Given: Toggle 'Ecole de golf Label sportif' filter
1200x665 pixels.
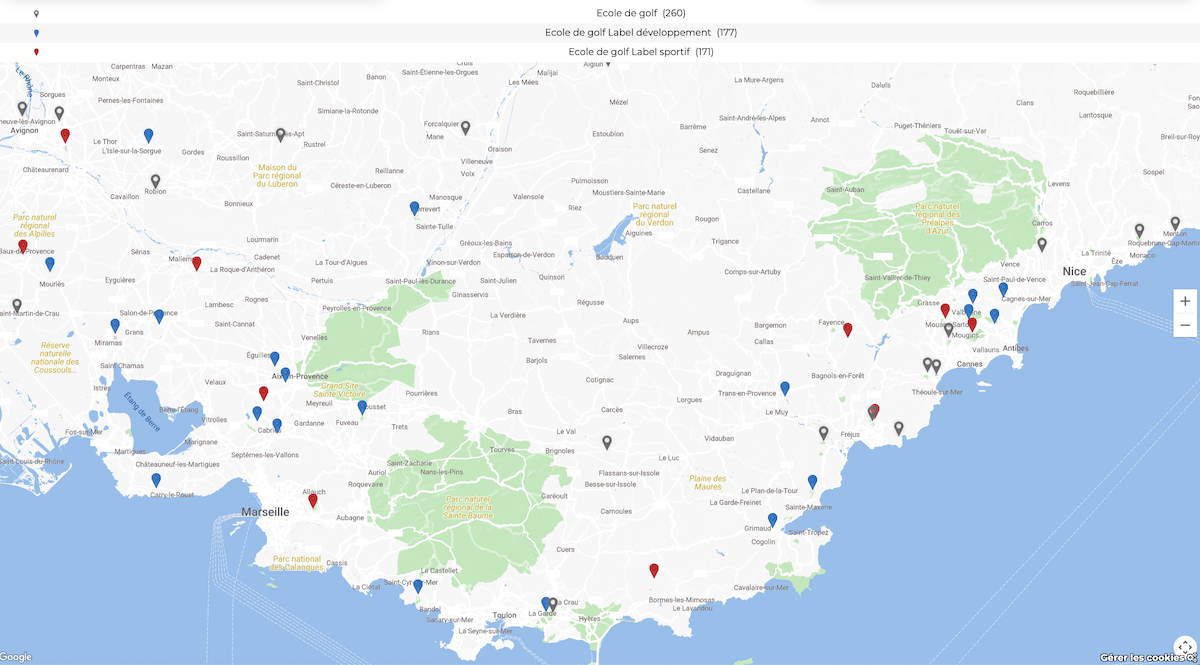Looking at the screenshot, I should pos(640,51).
